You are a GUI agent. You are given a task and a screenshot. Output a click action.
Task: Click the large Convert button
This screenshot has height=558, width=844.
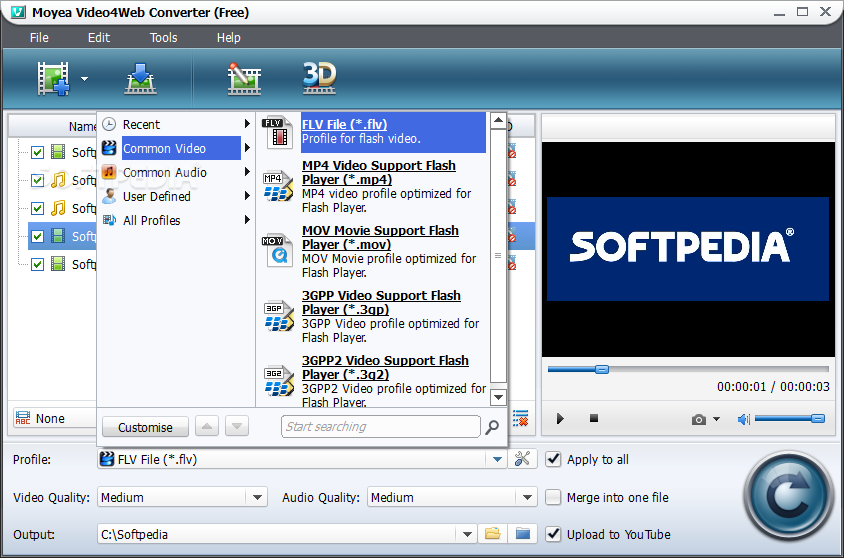click(789, 496)
